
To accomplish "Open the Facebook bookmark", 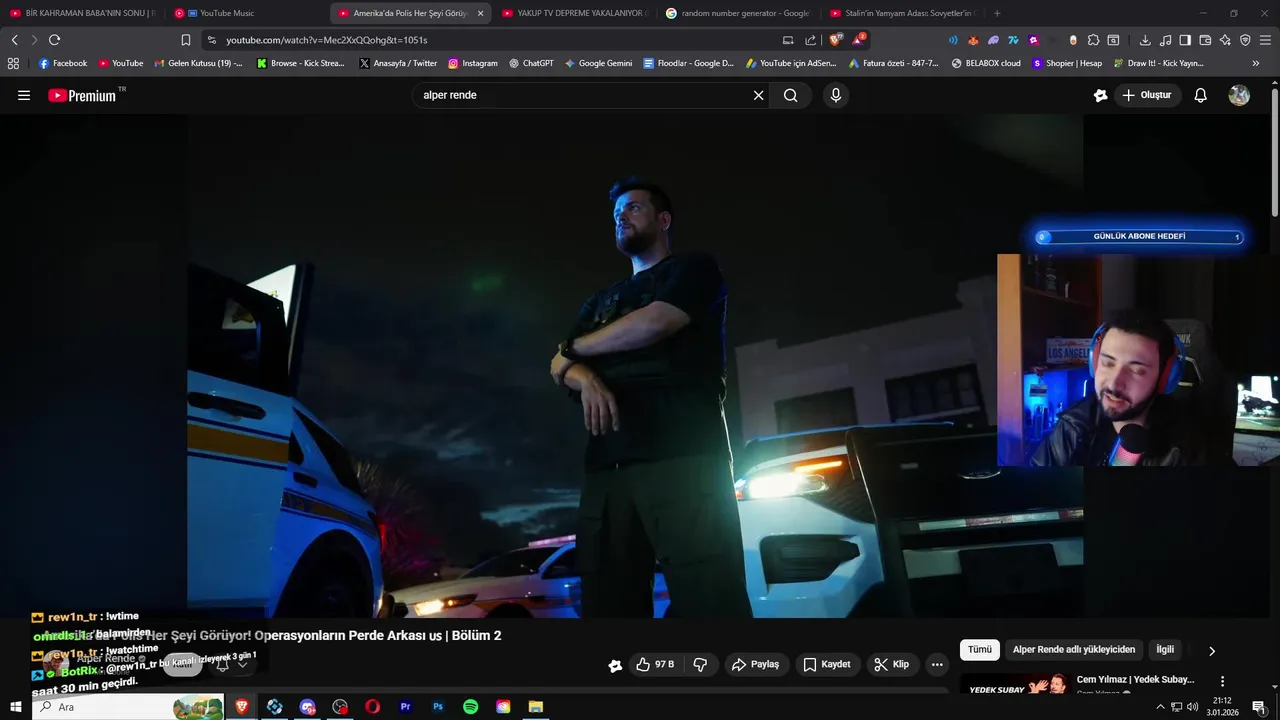I will point(63,63).
